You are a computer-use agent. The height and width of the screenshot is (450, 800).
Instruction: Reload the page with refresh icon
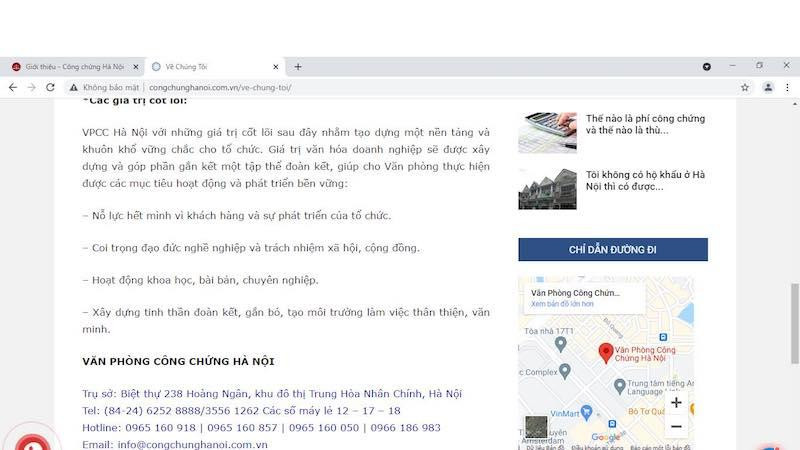point(50,88)
